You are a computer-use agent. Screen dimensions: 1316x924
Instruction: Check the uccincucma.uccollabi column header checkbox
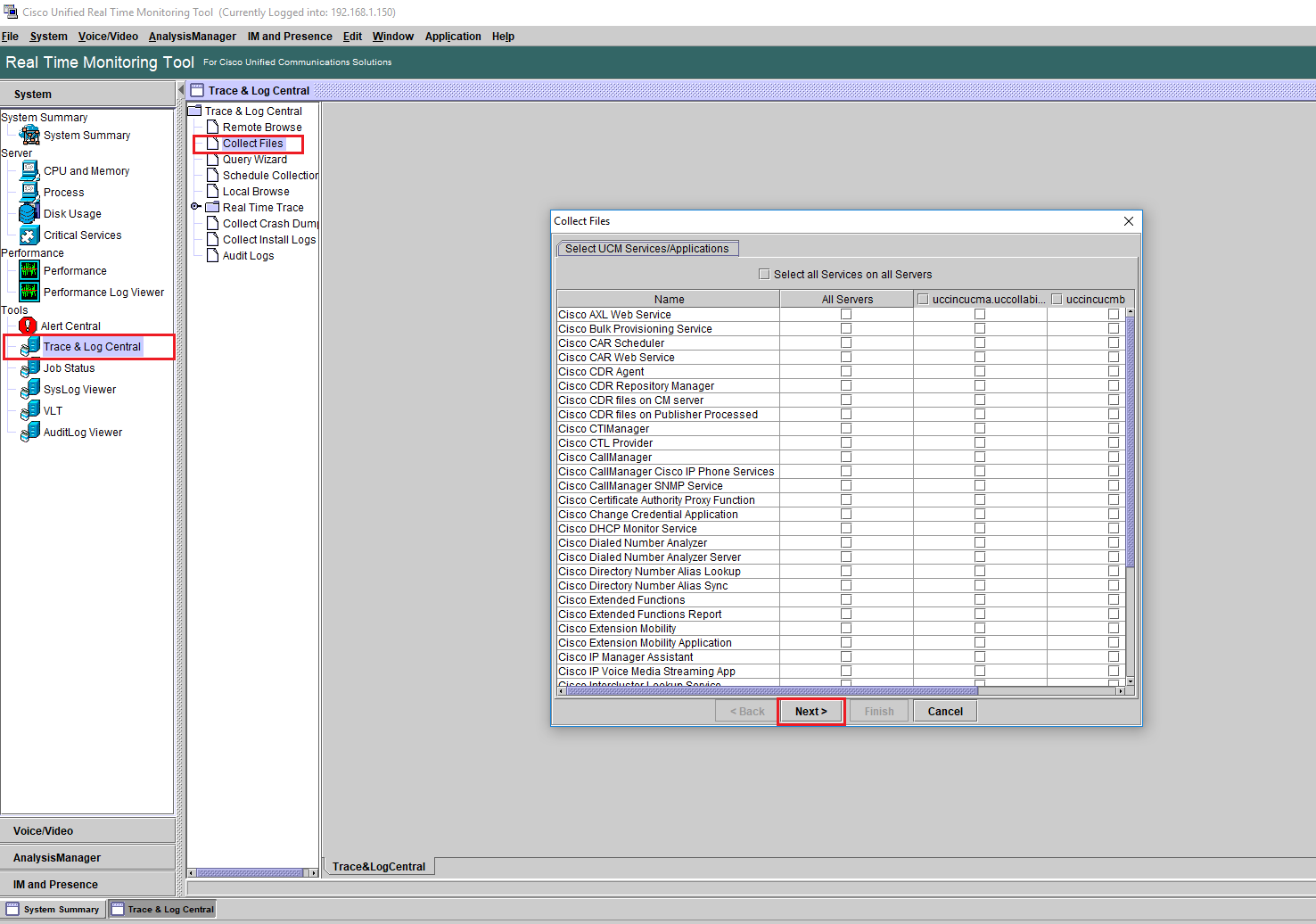923,299
